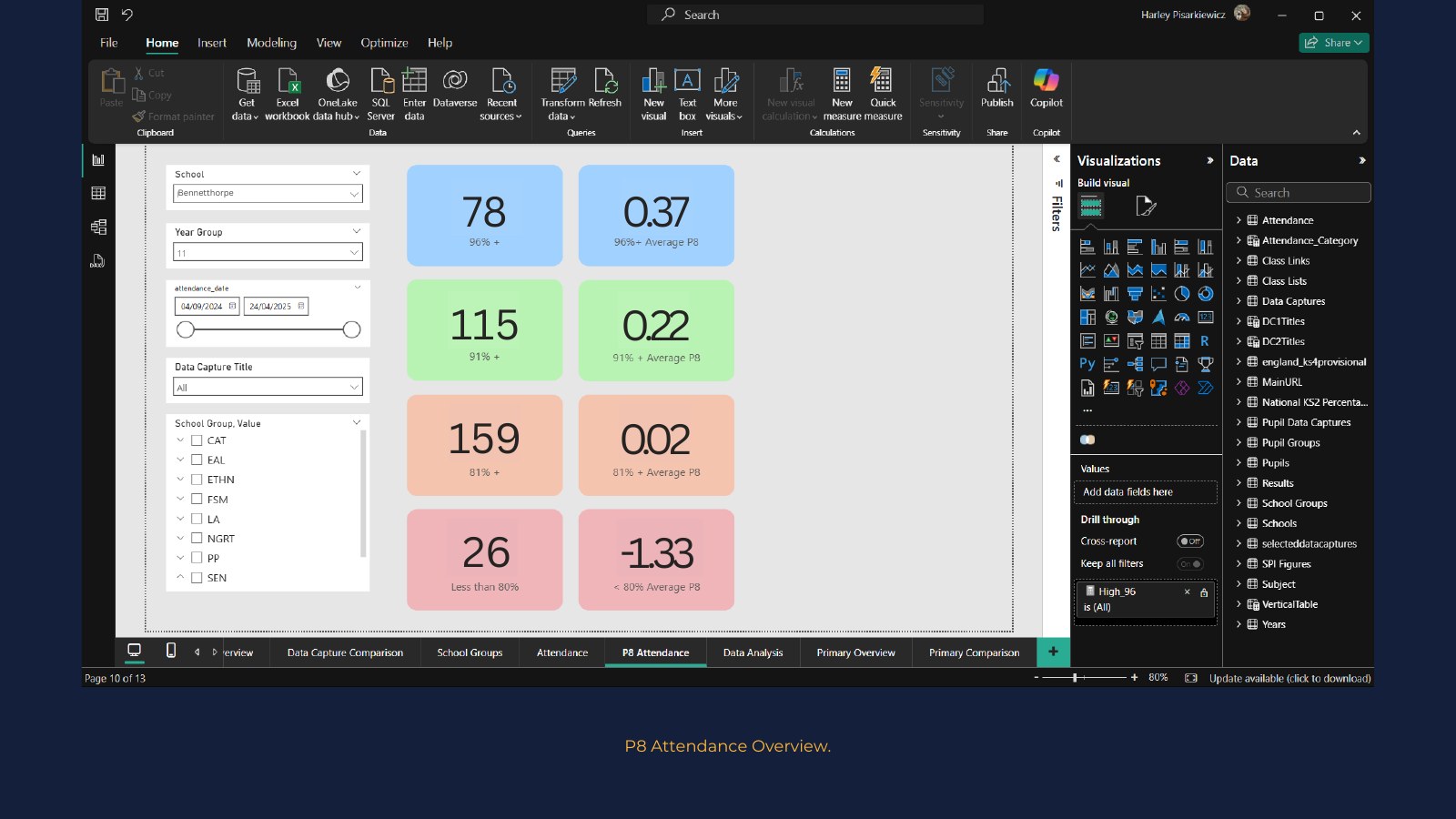The height and width of the screenshot is (819, 1456).
Task: Click the SQL Server icon
Action: click(x=381, y=81)
